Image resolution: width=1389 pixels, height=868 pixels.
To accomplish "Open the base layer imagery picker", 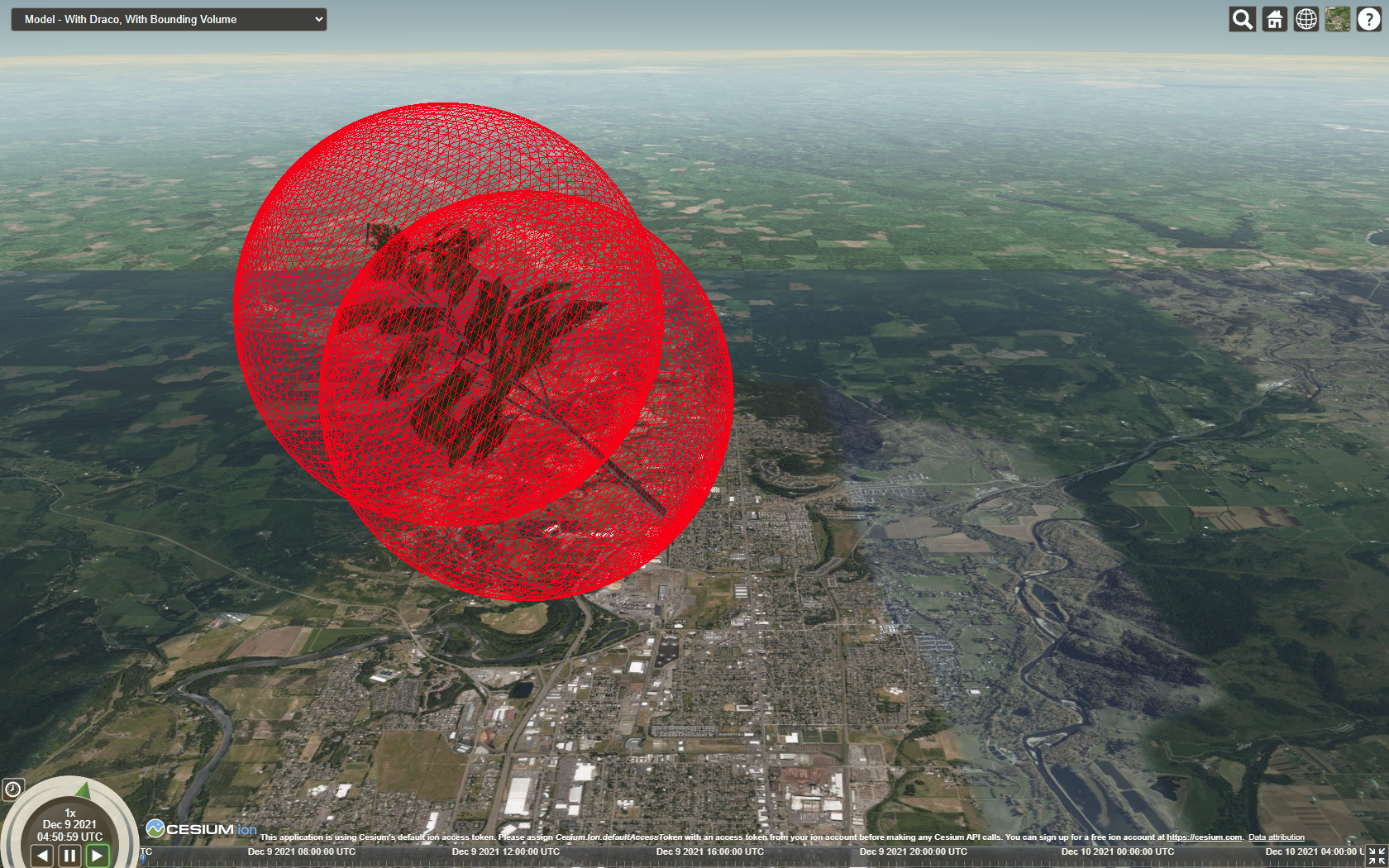I will pos(1337,19).
